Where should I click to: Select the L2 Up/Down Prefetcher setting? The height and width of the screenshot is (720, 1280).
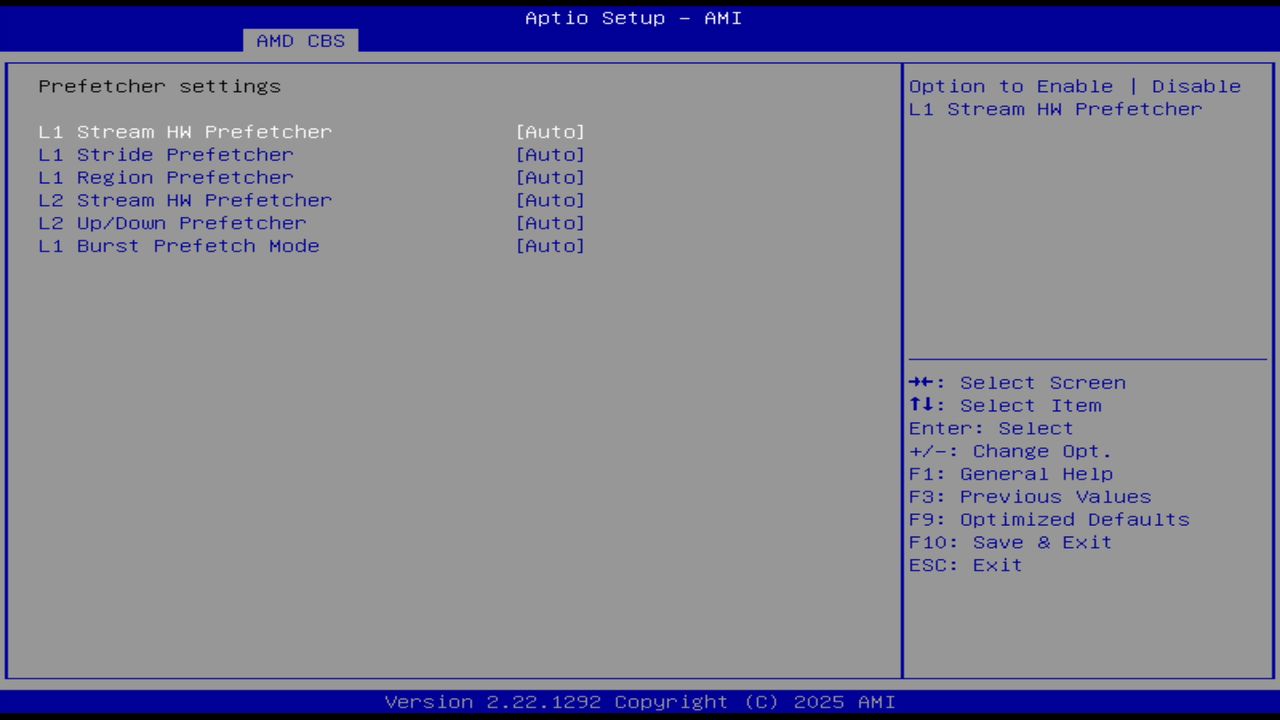point(172,224)
